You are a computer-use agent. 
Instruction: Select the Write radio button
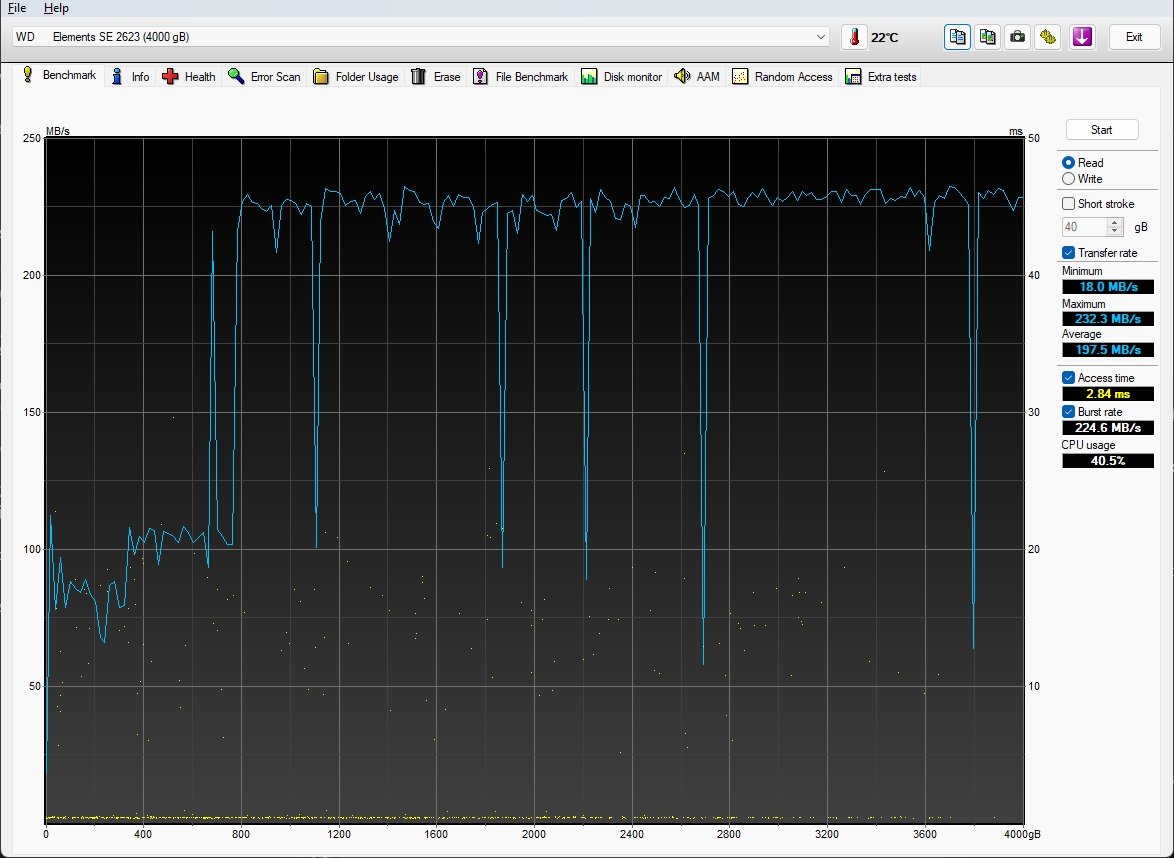coord(1068,179)
